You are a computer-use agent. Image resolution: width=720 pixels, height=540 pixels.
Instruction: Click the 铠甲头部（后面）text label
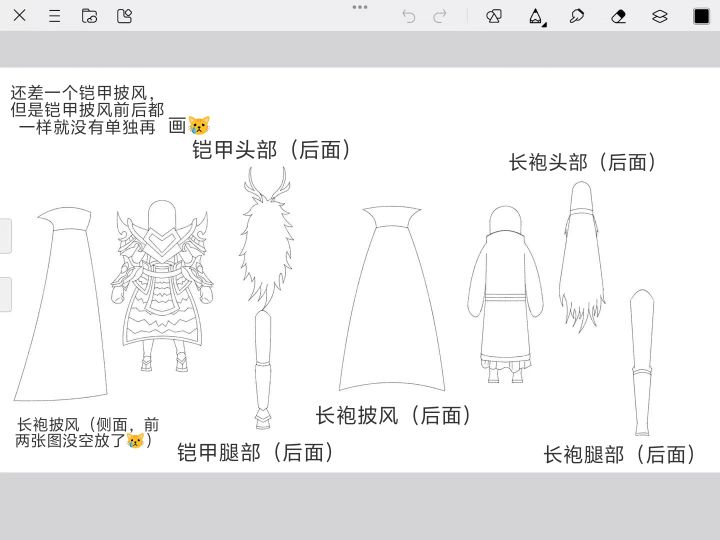pyautogui.click(x=272, y=150)
